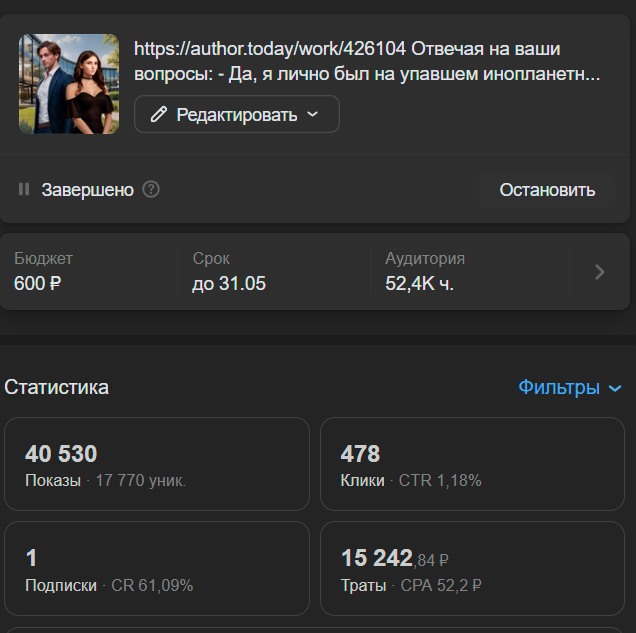
Task: Open the Подписки statistics card
Action: (157, 569)
